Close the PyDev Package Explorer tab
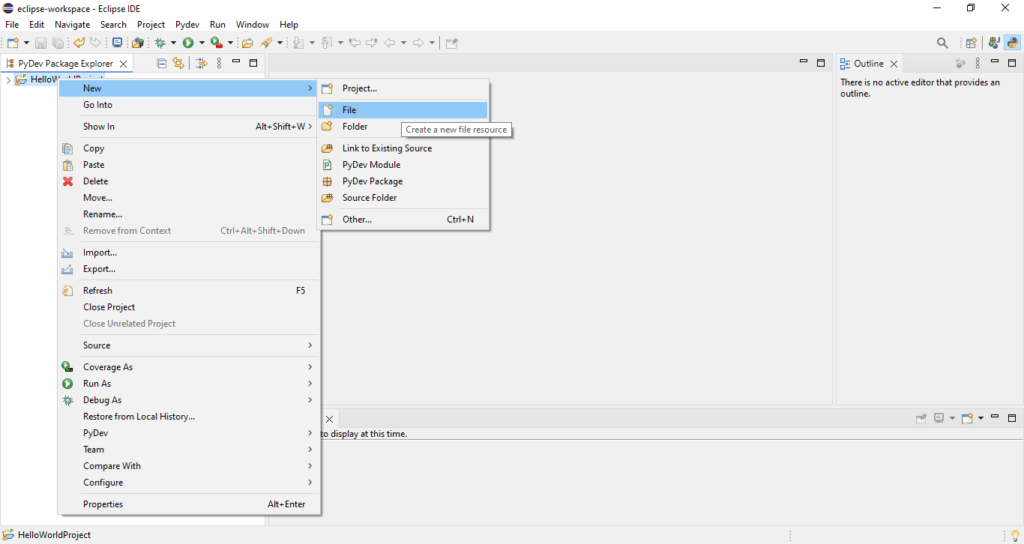Screen dimensions: 1024x544 (123, 63)
